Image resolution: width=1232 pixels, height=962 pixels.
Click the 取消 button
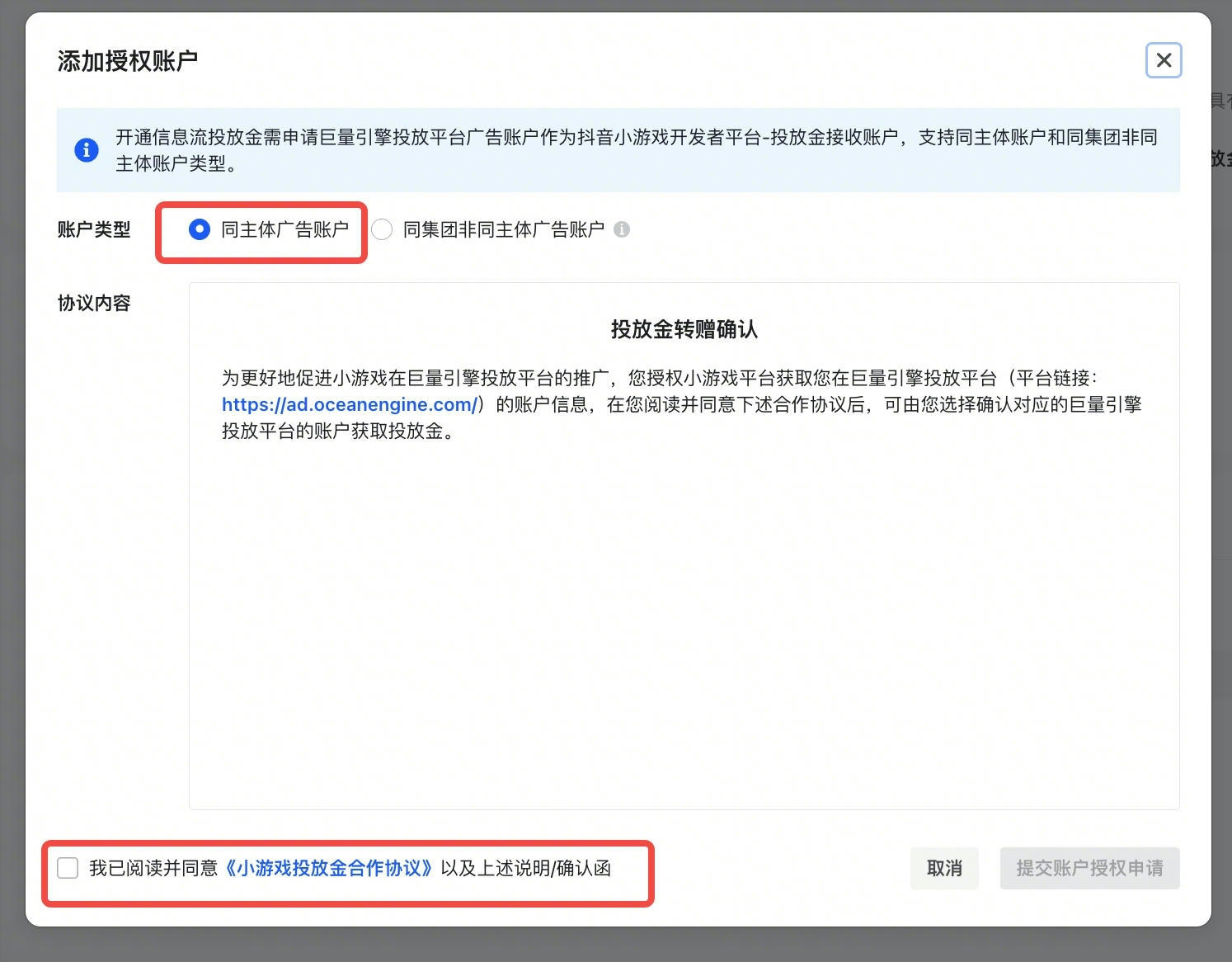(944, 868)
